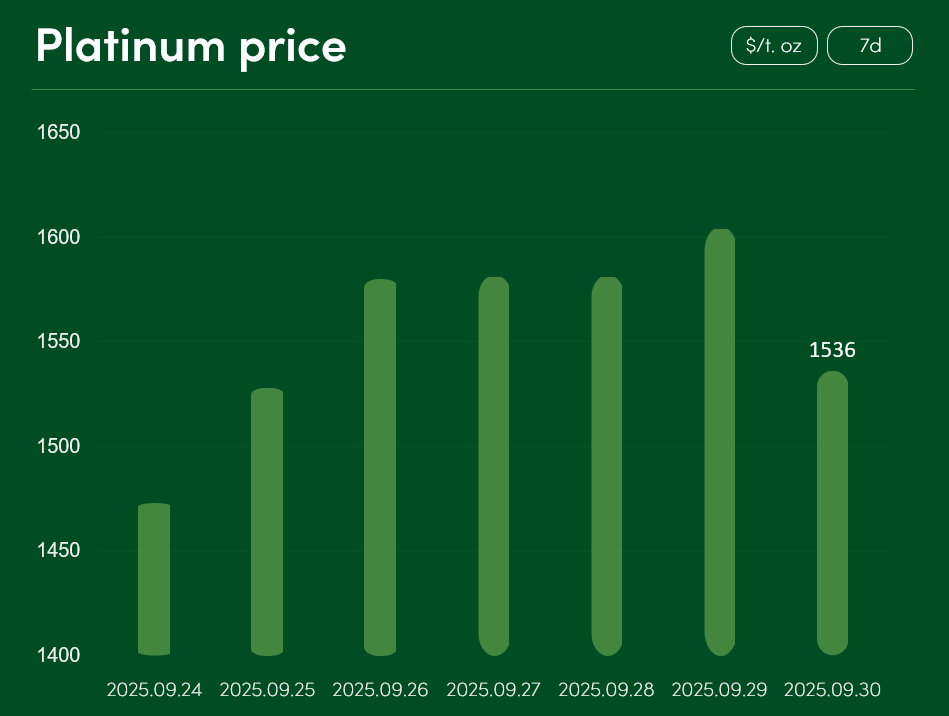Click the 2025.09.30 date label
This screenshot has width=949, height=716.
(832, 690)
